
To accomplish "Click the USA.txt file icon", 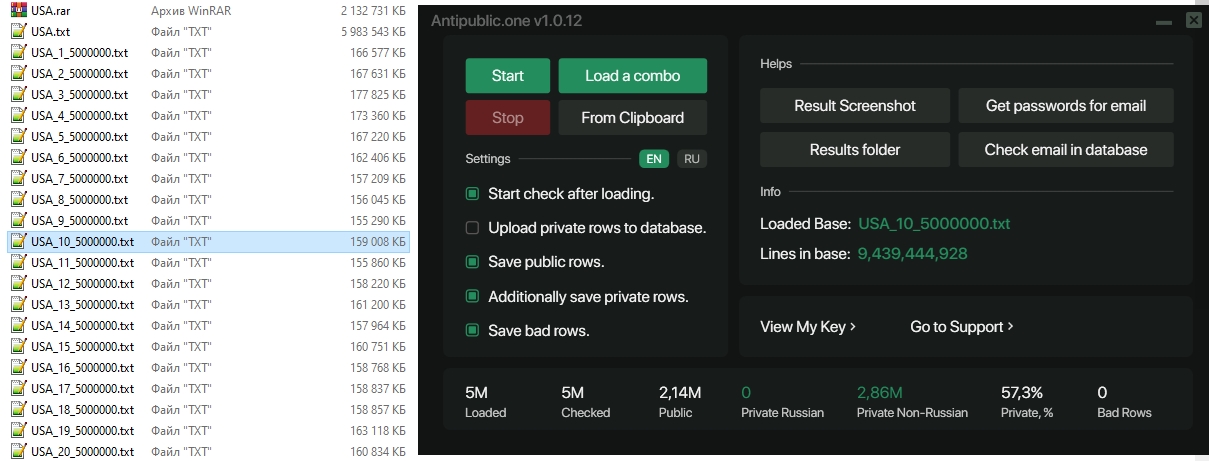I will coord(18,31).
